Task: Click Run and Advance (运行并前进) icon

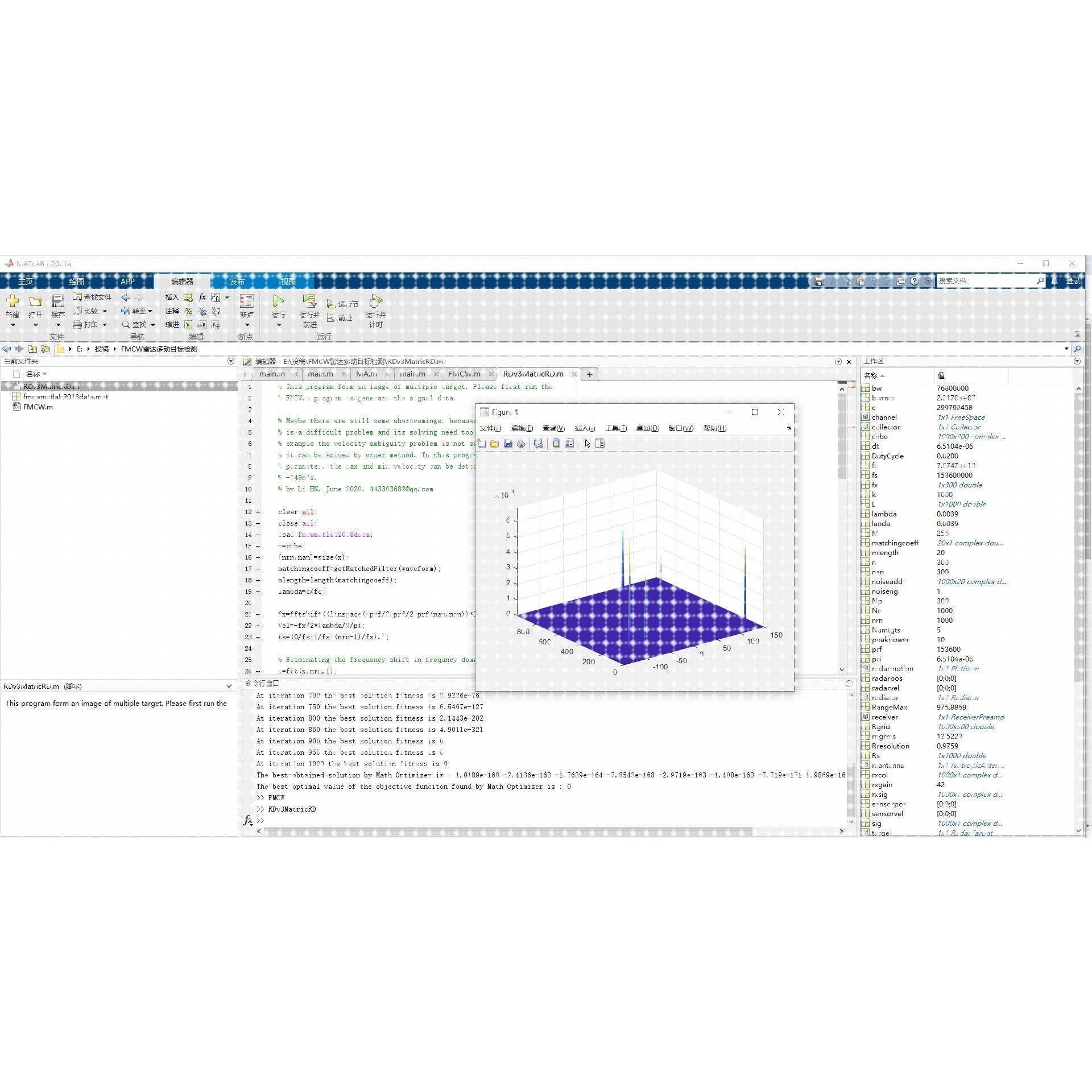Action: [x=309, y=301]
